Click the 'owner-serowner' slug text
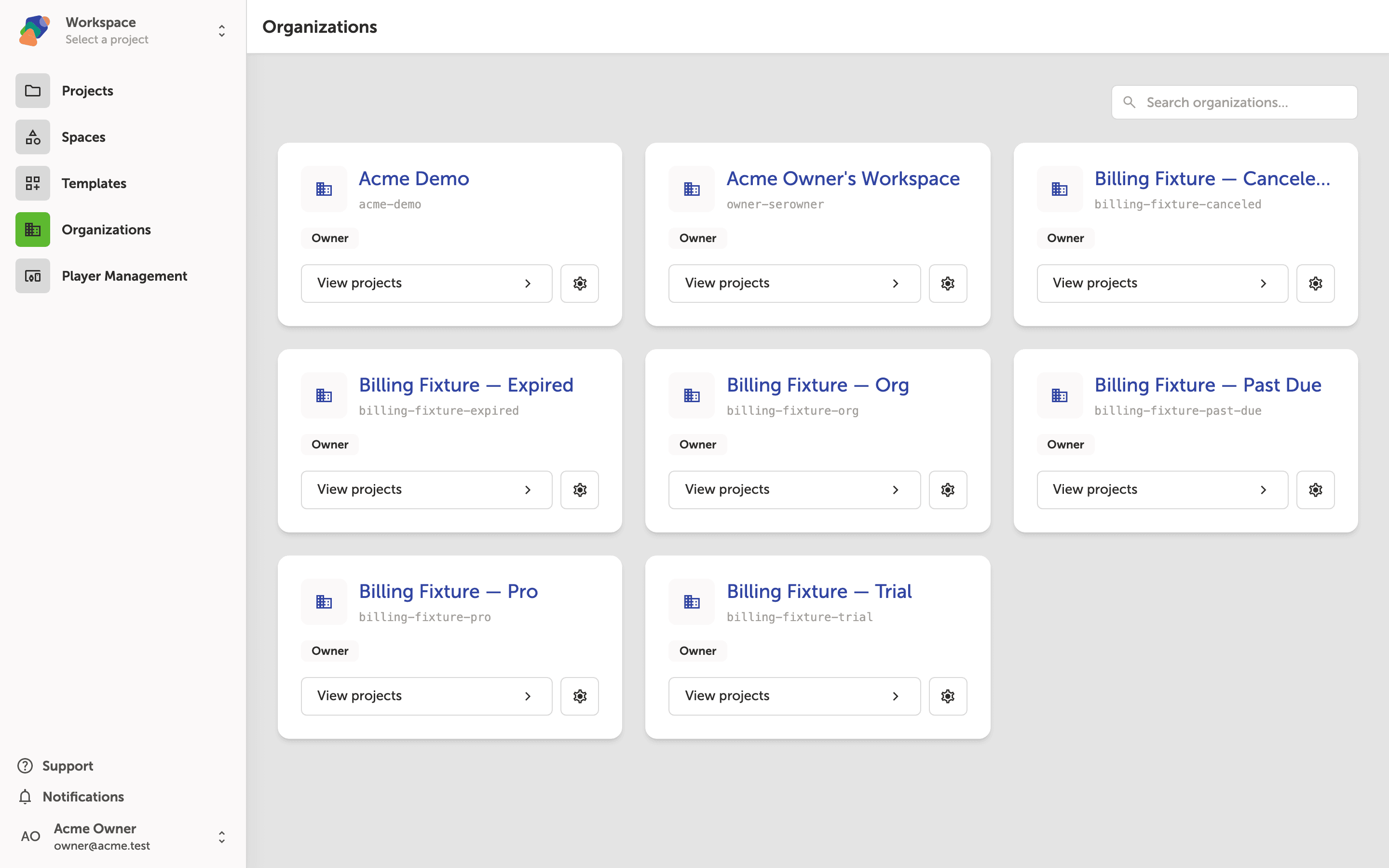1389x868 pixels. click(775, 204)
